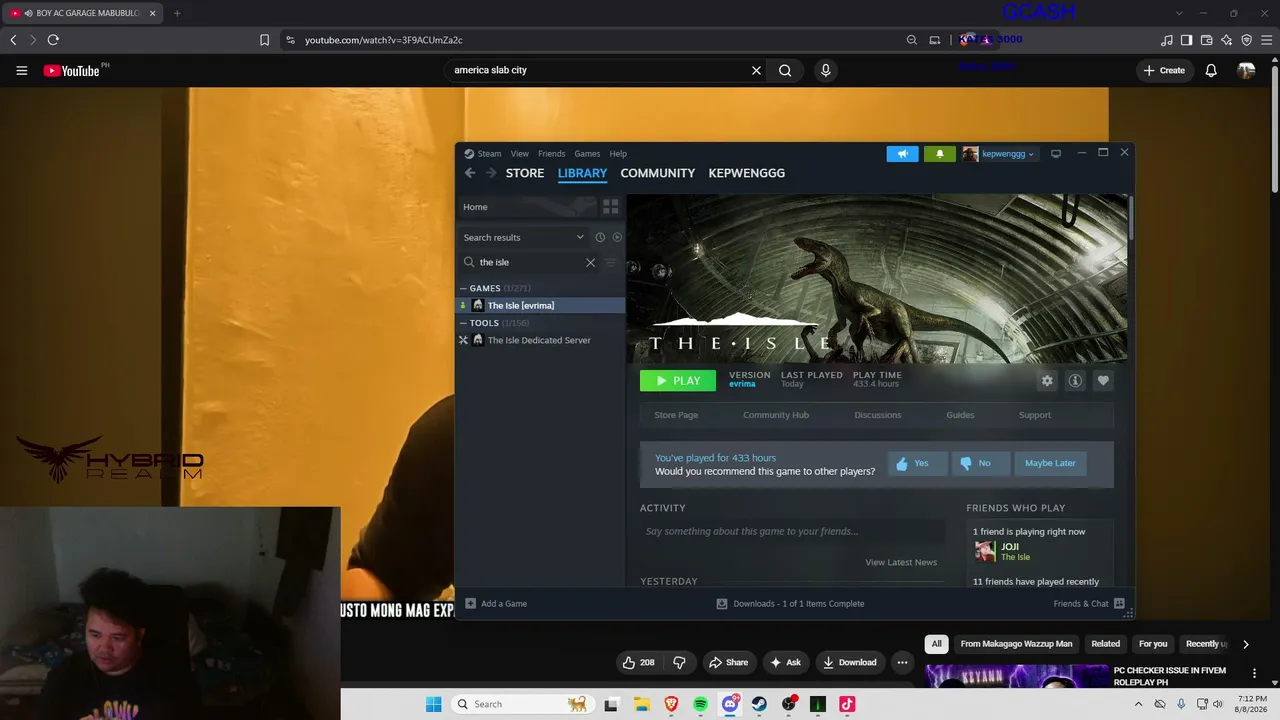Dislike the YouTube video

tap(679, 662)
